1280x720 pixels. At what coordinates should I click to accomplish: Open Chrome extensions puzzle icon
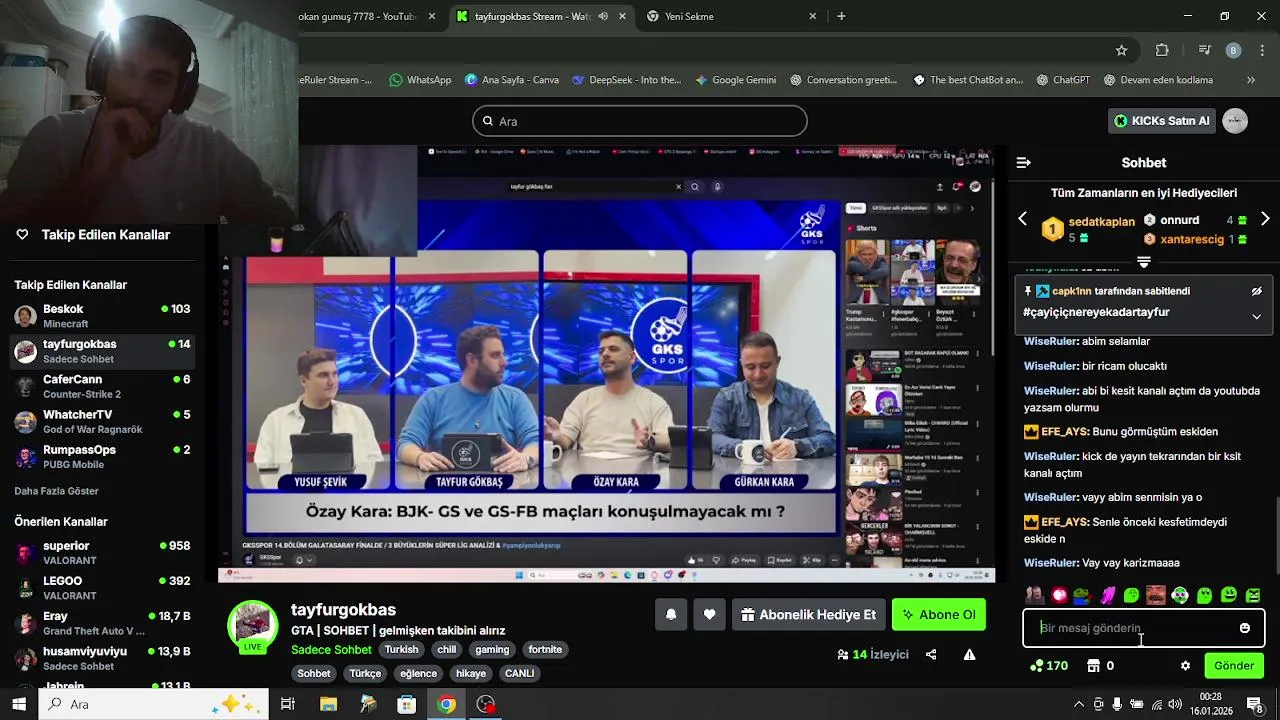click(x=1162, y=50)
